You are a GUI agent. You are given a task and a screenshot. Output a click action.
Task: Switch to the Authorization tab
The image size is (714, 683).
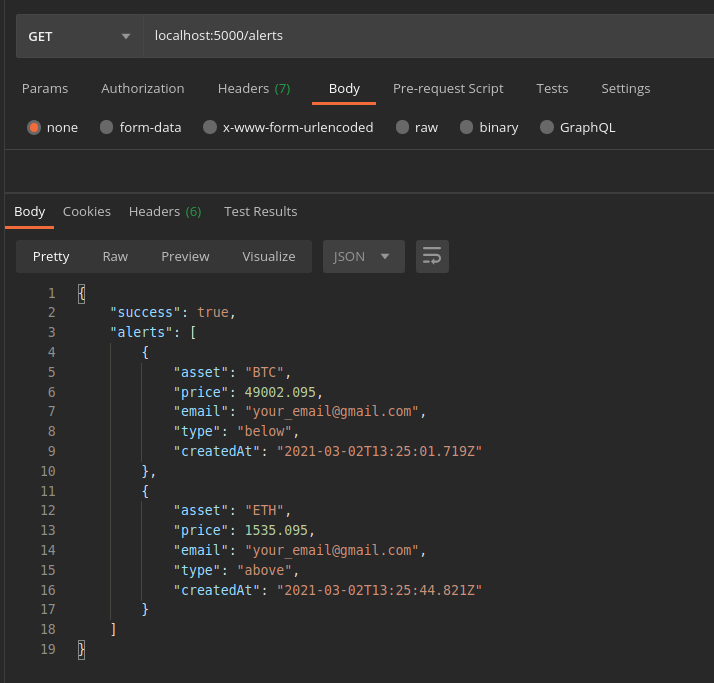pyautogui.click(x=142, y=89)
